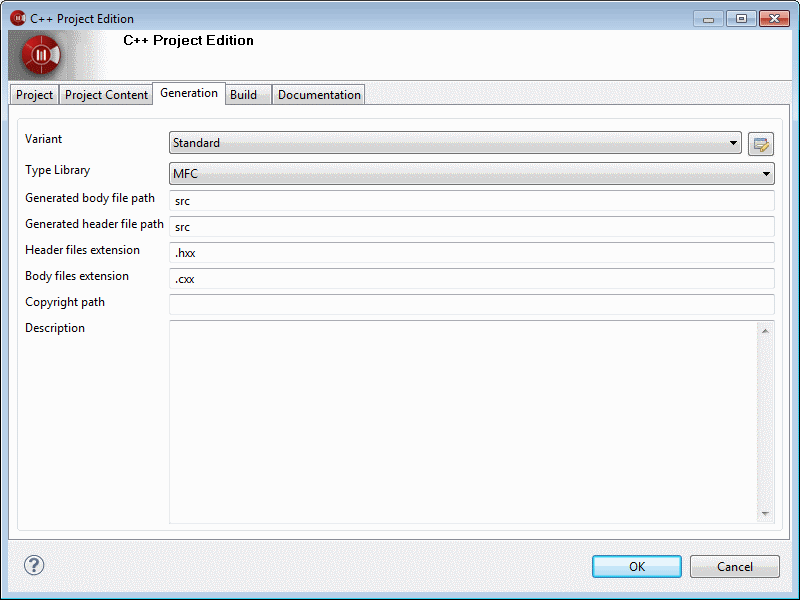The height and width of the screenshot is (600, 800).
Task: Click the red Modelio logo in header
Action: (41, 55)
